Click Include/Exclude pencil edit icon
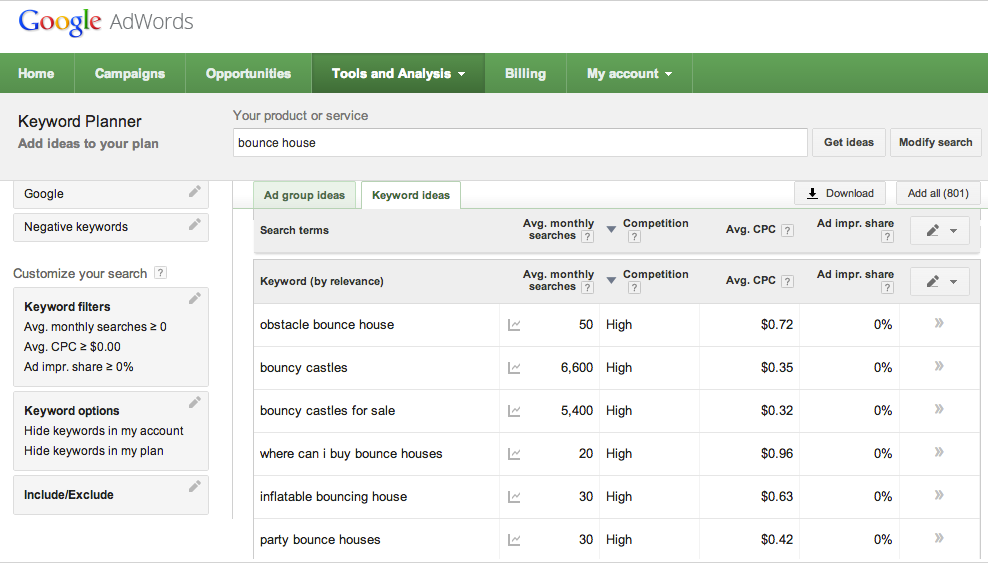Screen dimensions: 988x563 click(195, 486)
